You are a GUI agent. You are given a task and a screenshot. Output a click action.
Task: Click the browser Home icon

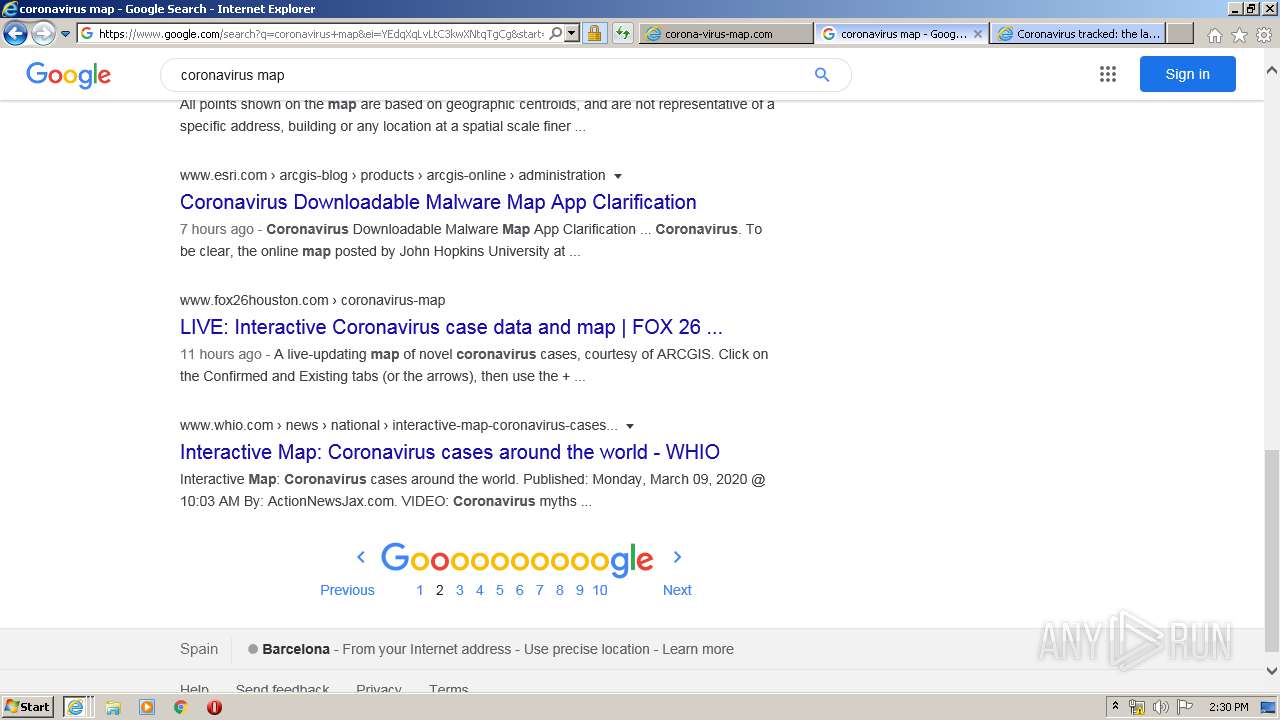(1214, 35)
